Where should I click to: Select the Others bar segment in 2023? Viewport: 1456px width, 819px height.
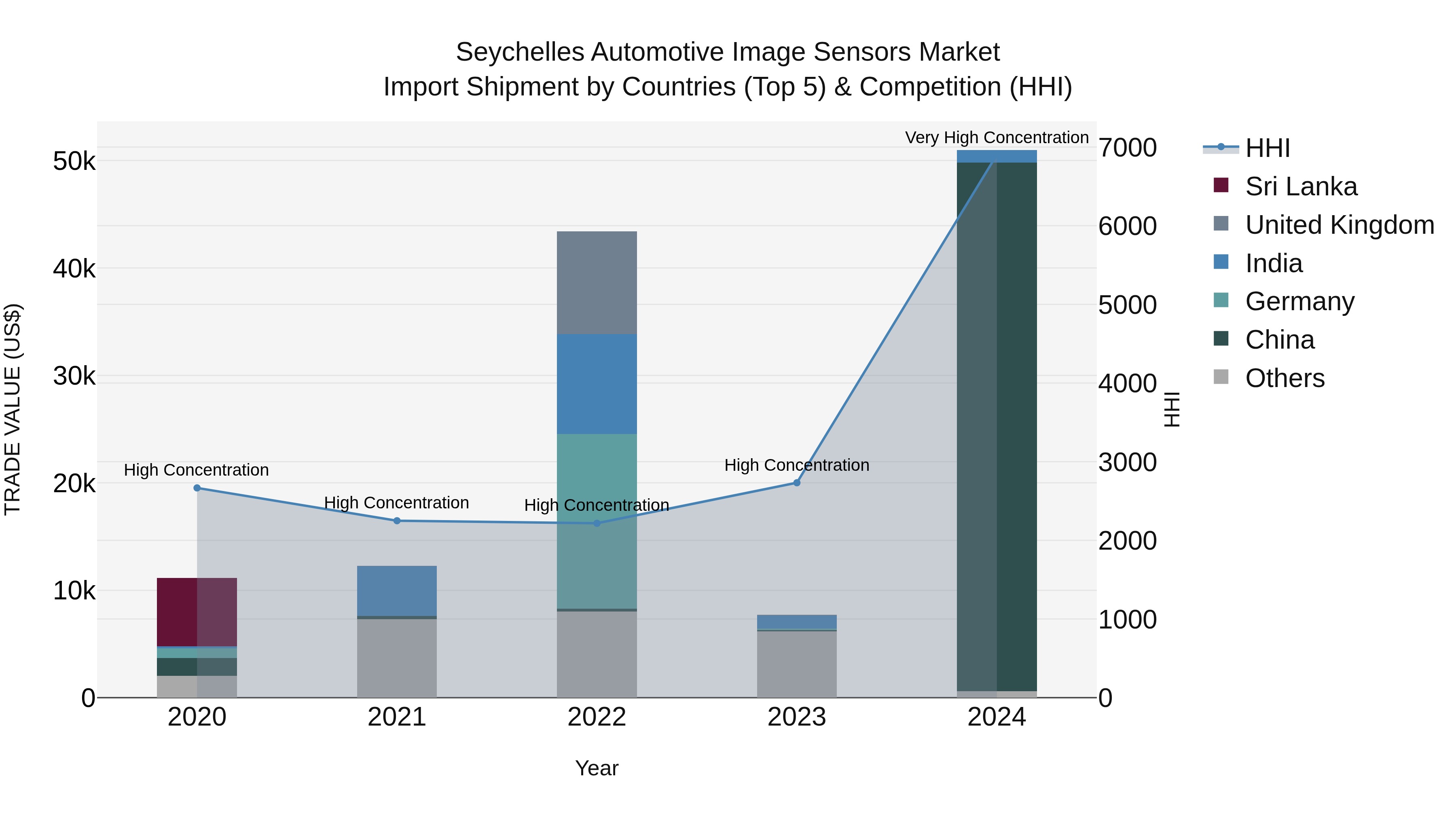tap(797, 664)
